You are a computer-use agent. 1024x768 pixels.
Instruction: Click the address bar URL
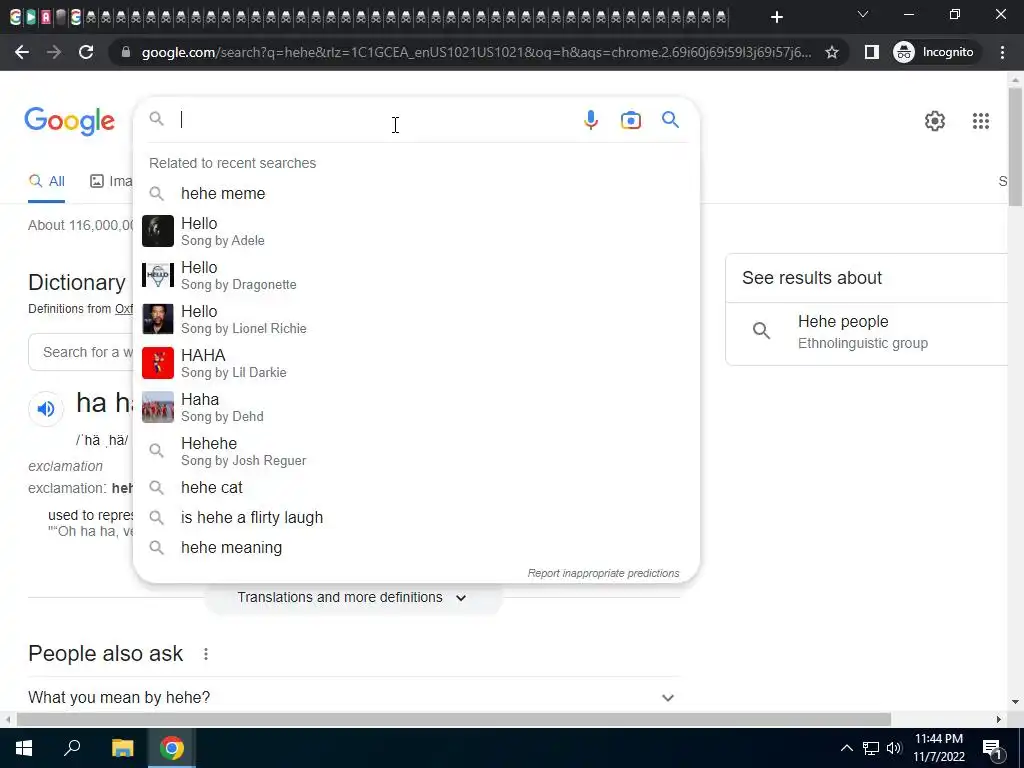coord(476,52)
